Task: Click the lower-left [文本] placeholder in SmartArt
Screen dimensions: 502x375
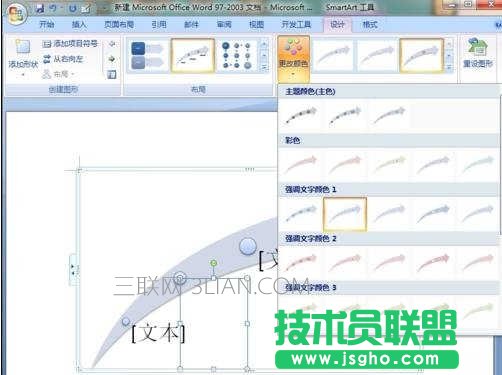Action: [158, 333]
